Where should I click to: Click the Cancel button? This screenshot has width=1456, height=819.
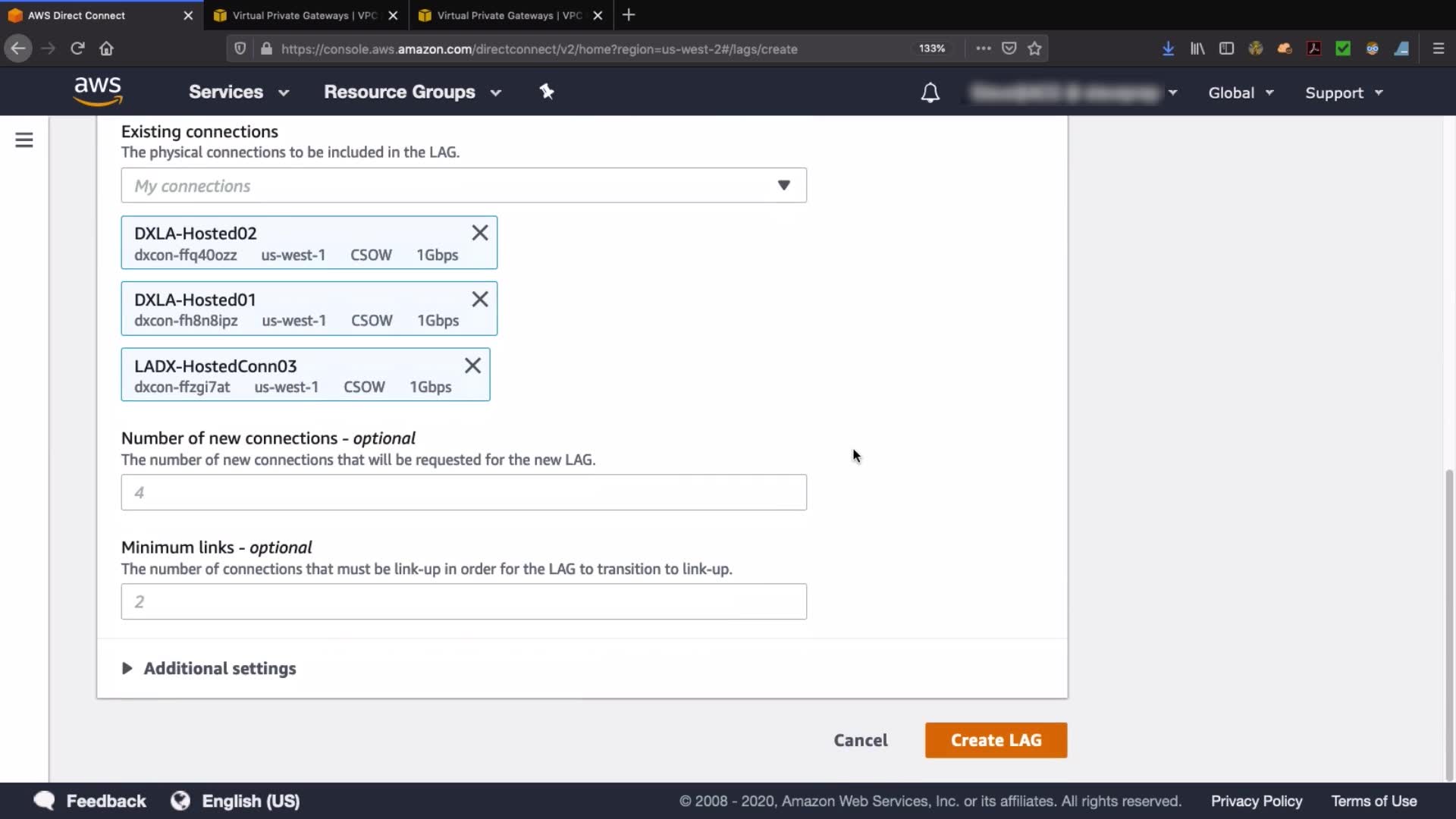point(860,740)
